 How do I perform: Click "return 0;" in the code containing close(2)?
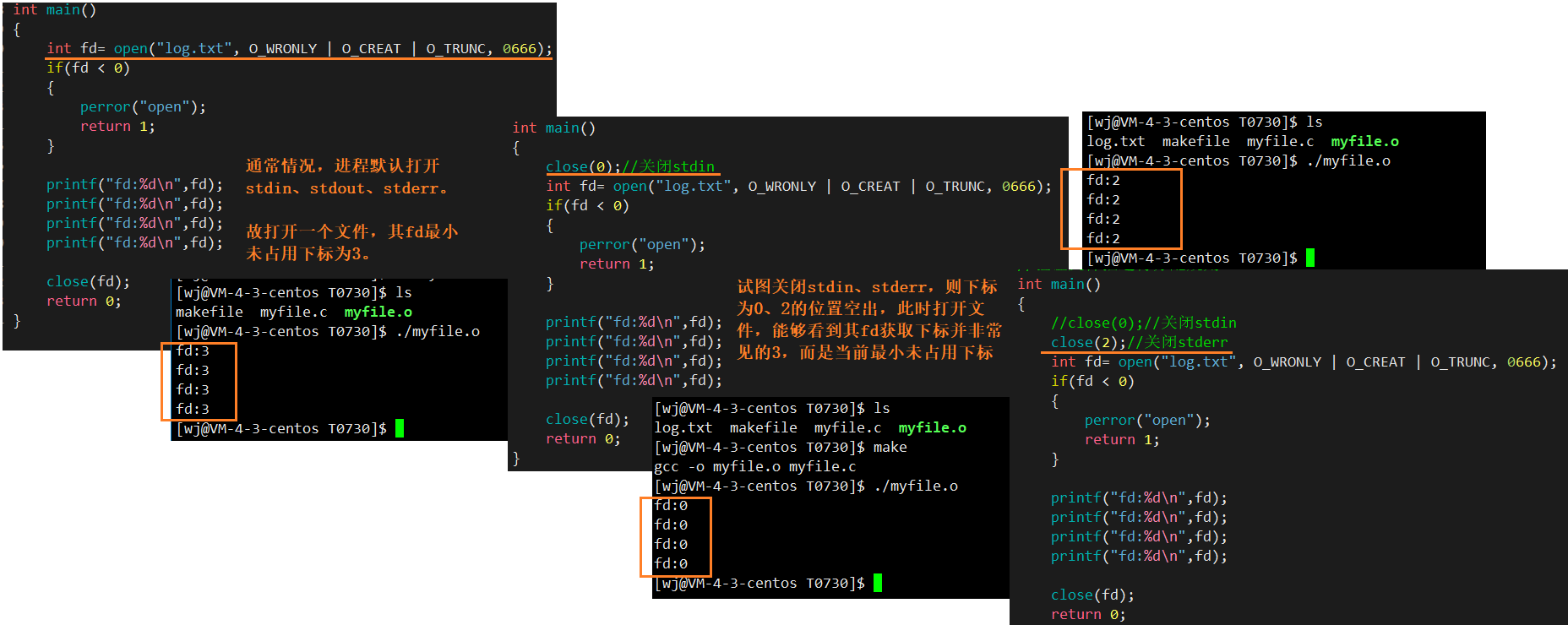(x=1088, y=614)
